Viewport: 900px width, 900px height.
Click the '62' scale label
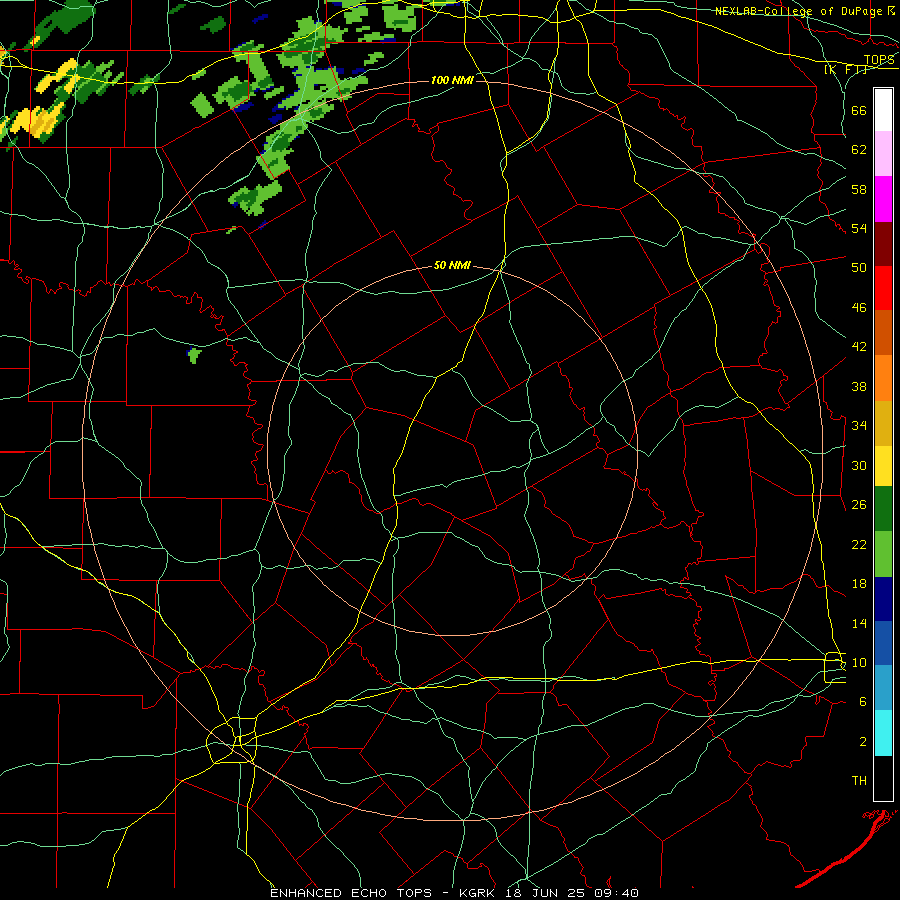coord(859,150)
